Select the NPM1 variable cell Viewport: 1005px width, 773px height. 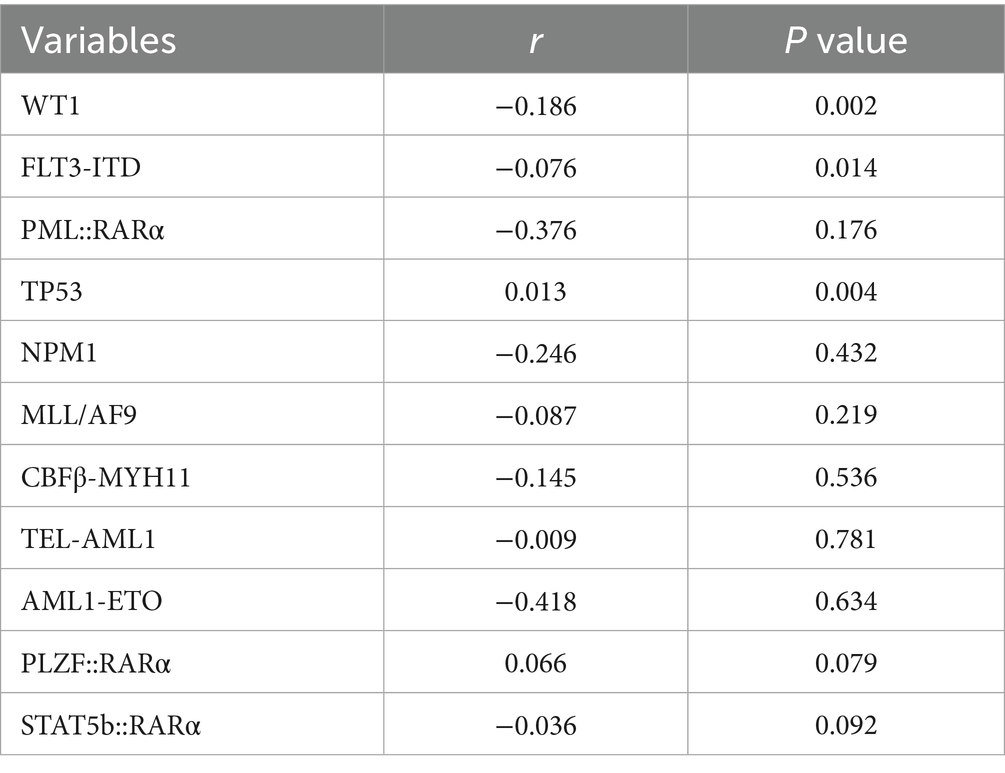point(49,355)
